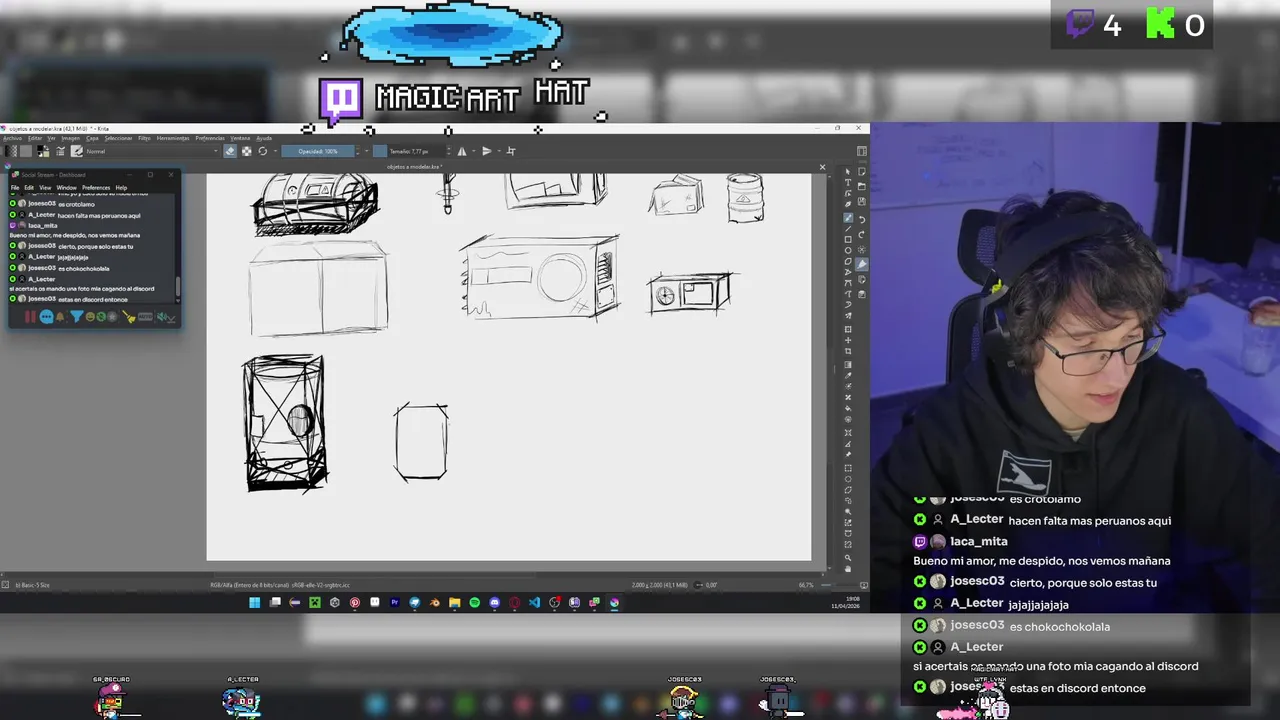Click smiley emoji icon in Social Stream
This screenshot has width=1280, height=720.
point(90,316)
